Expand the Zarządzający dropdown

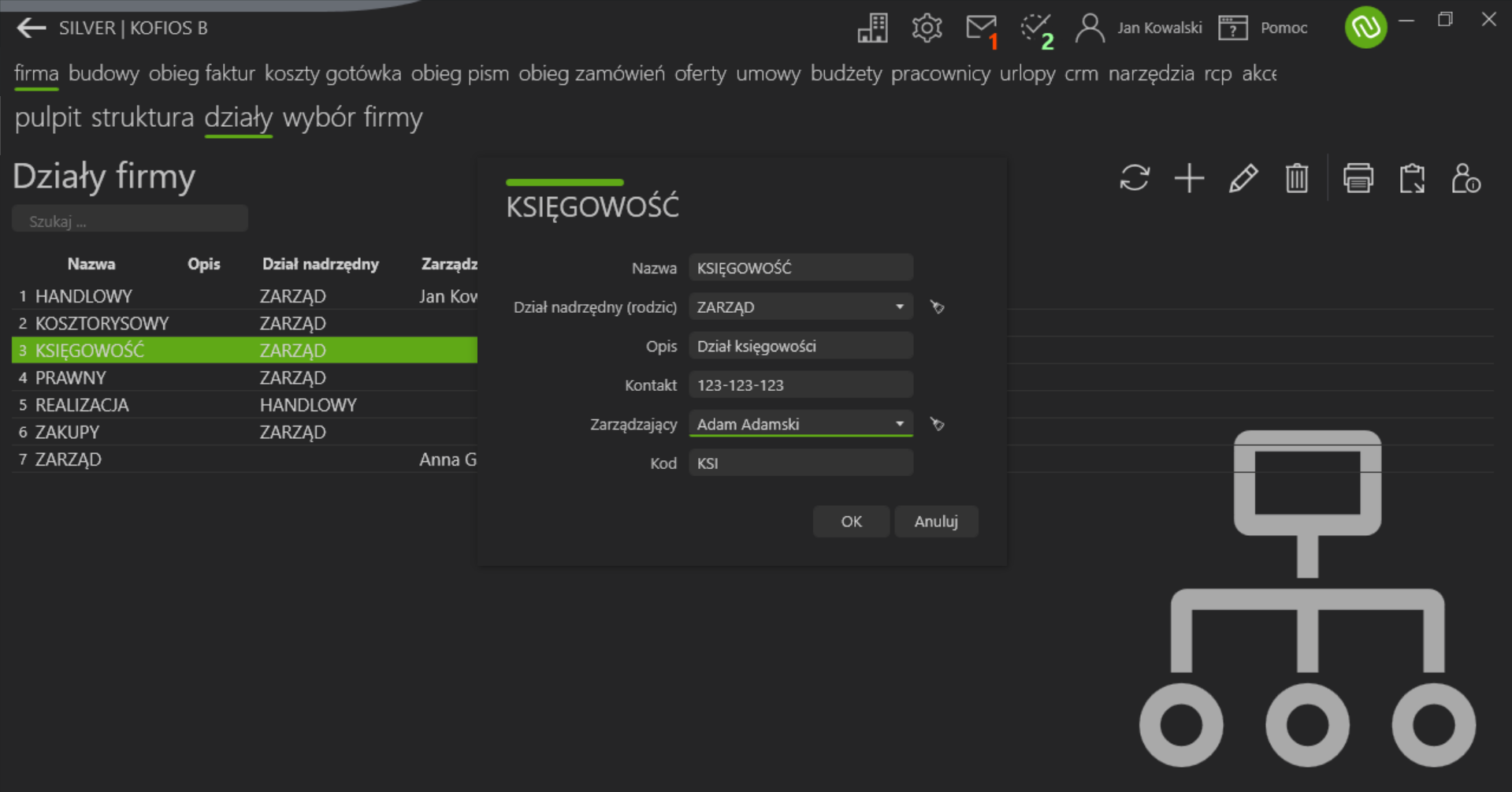[899, 425]
